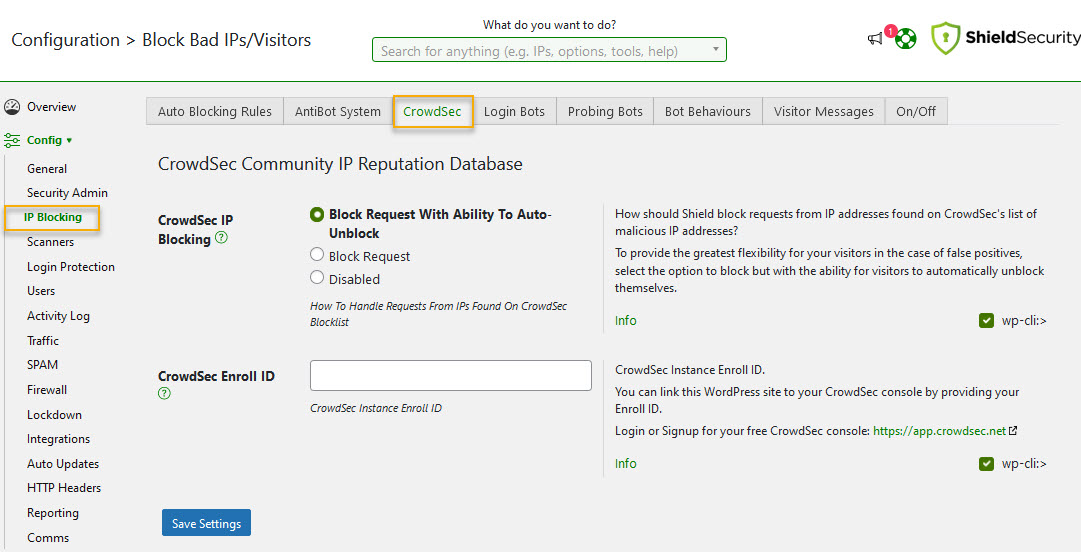Click external link icon after app.crowdsec.net
This screenshot has height=552, width=1081.
pyautogui.click(x=1013, y=431)
